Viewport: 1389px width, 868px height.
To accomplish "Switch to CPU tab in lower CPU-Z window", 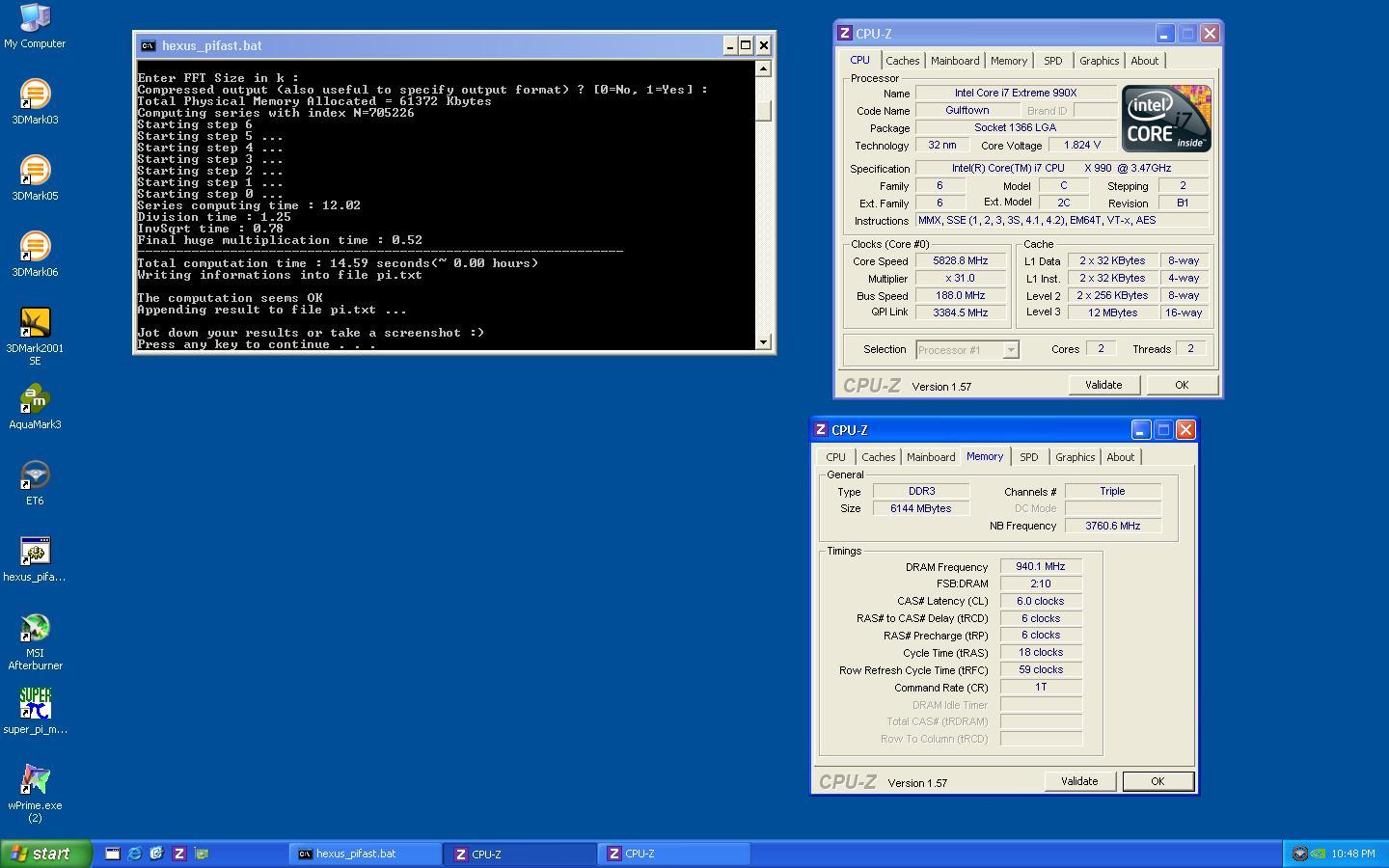I will [x=835, y=457].
